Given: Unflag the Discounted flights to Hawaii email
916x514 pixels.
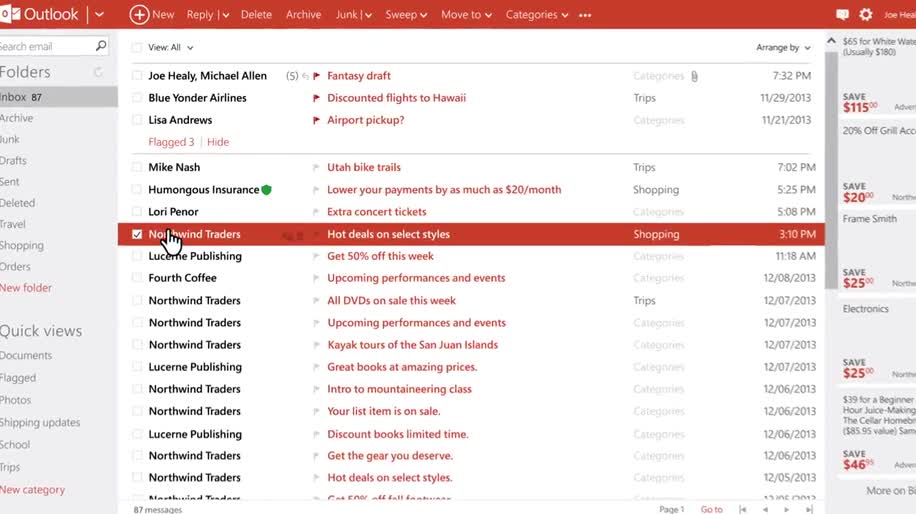Looking at the screenshot, I should (317, 98).
